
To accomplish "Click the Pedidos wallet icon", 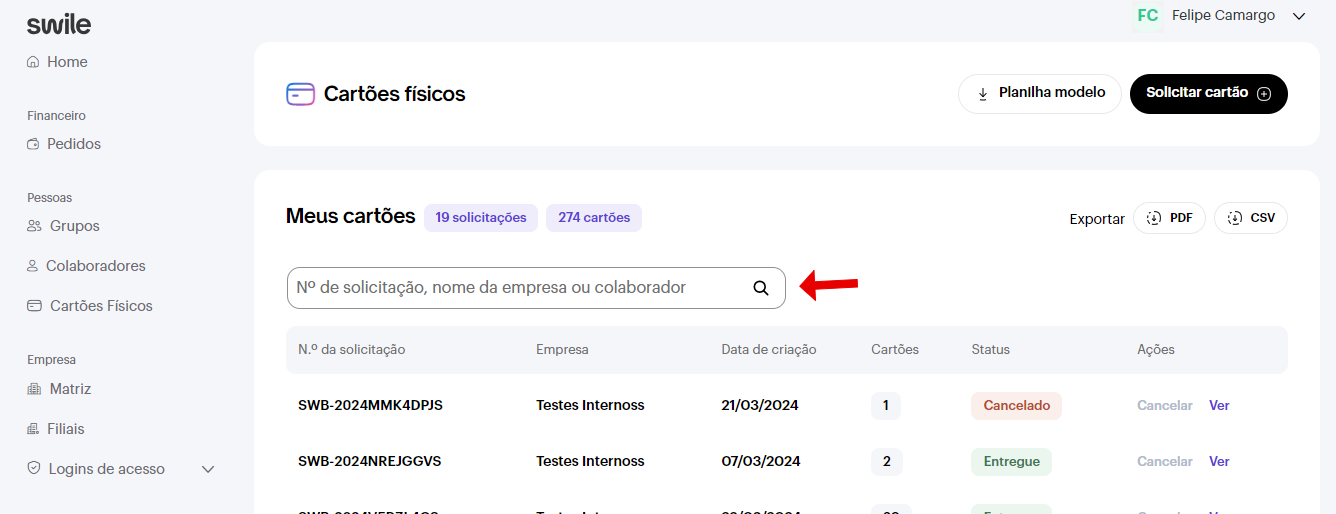I will click(33, 144).
